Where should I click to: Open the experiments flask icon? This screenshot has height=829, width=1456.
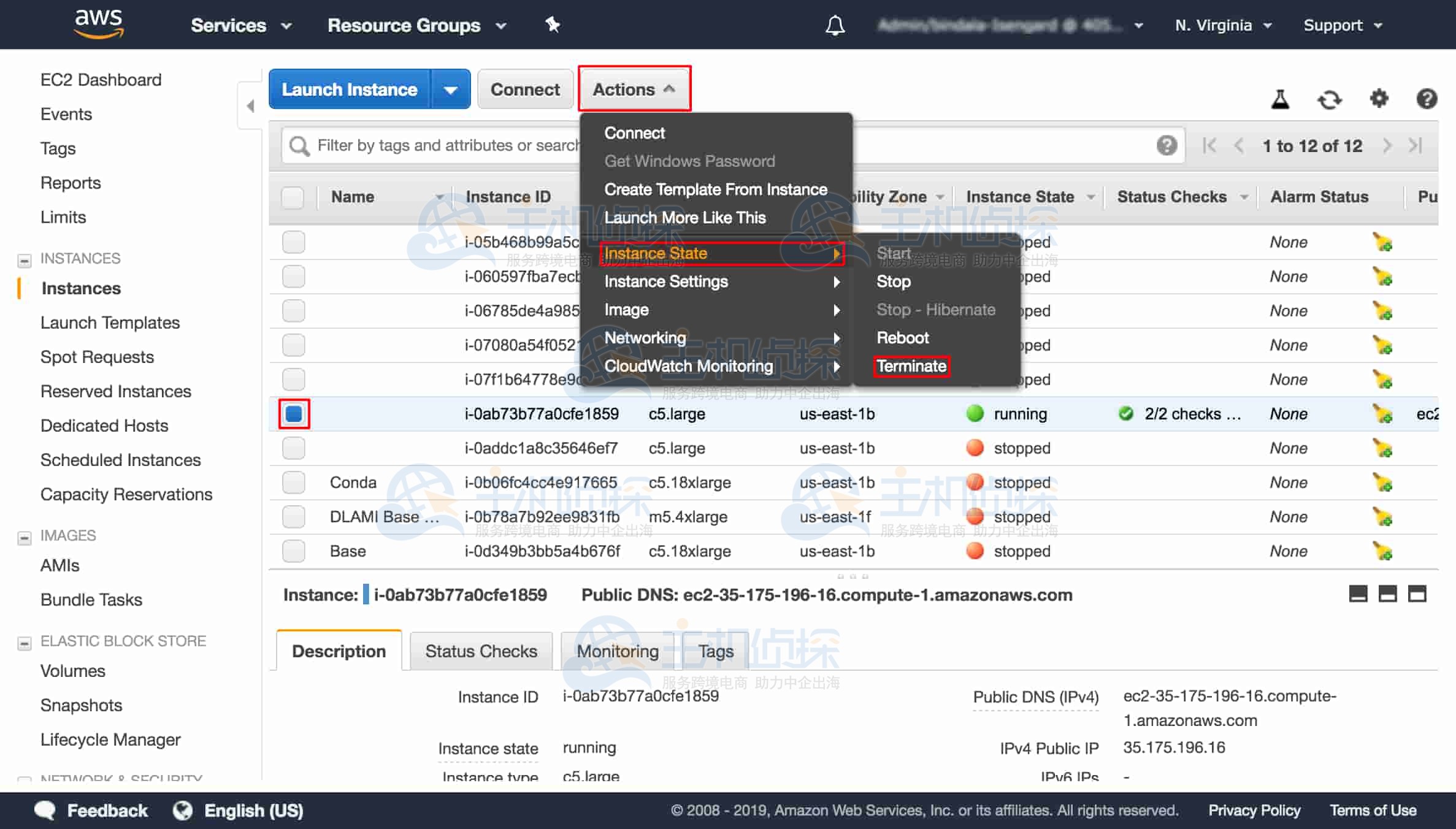pos(1280,99)
